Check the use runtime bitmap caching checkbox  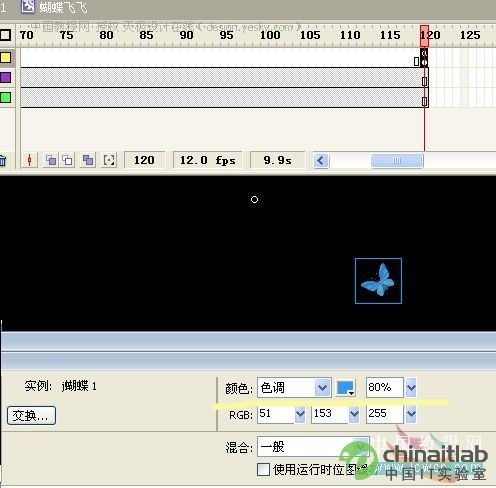click(x=263, y=469)
